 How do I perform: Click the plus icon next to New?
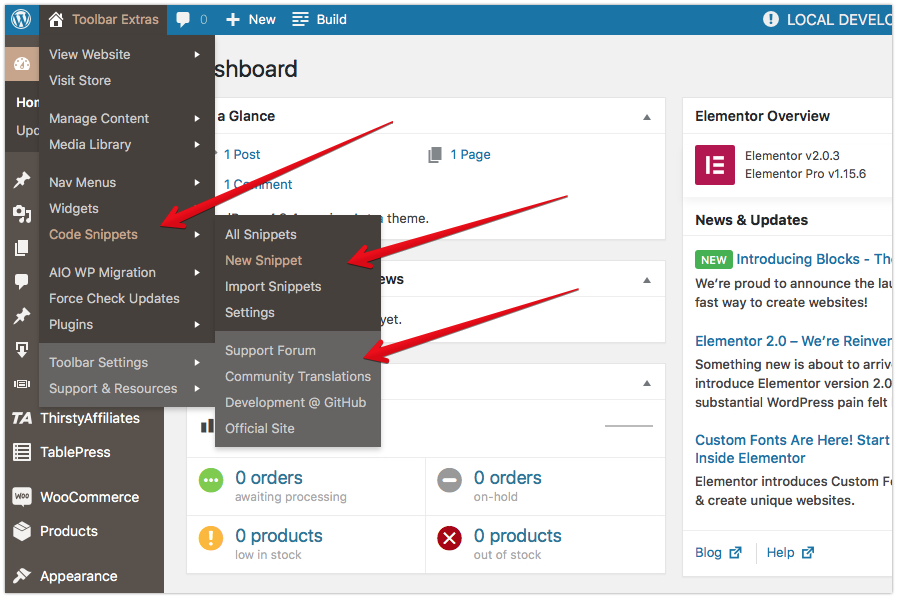[232, 20]
